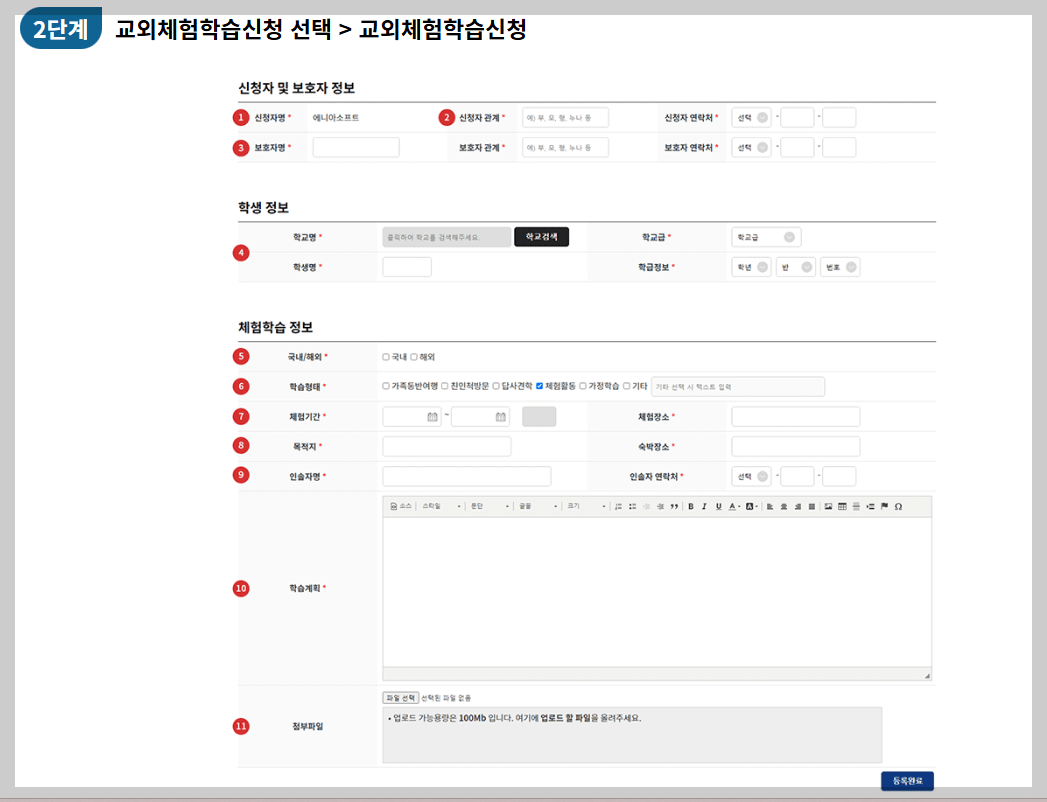Click gray button beside date range

(x=539, y=417)
